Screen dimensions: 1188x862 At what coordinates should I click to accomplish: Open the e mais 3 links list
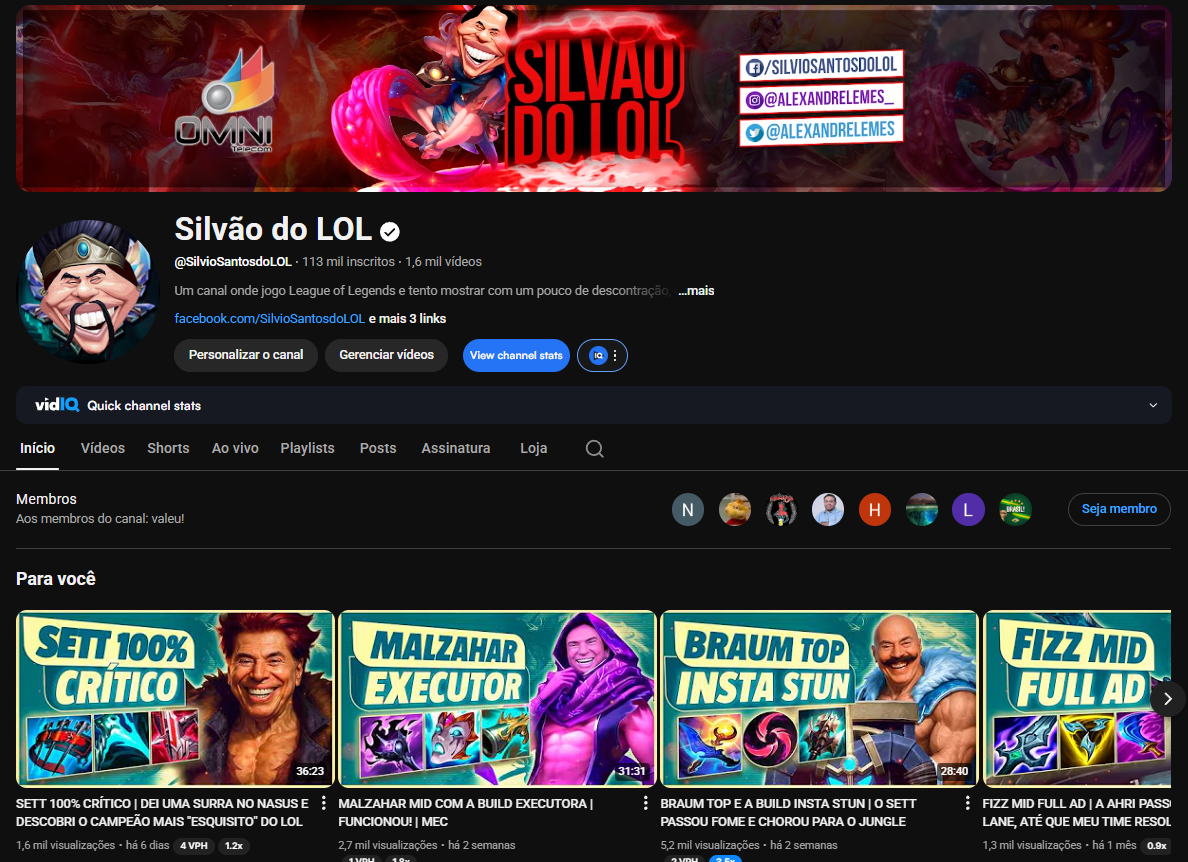click(407, 319)
